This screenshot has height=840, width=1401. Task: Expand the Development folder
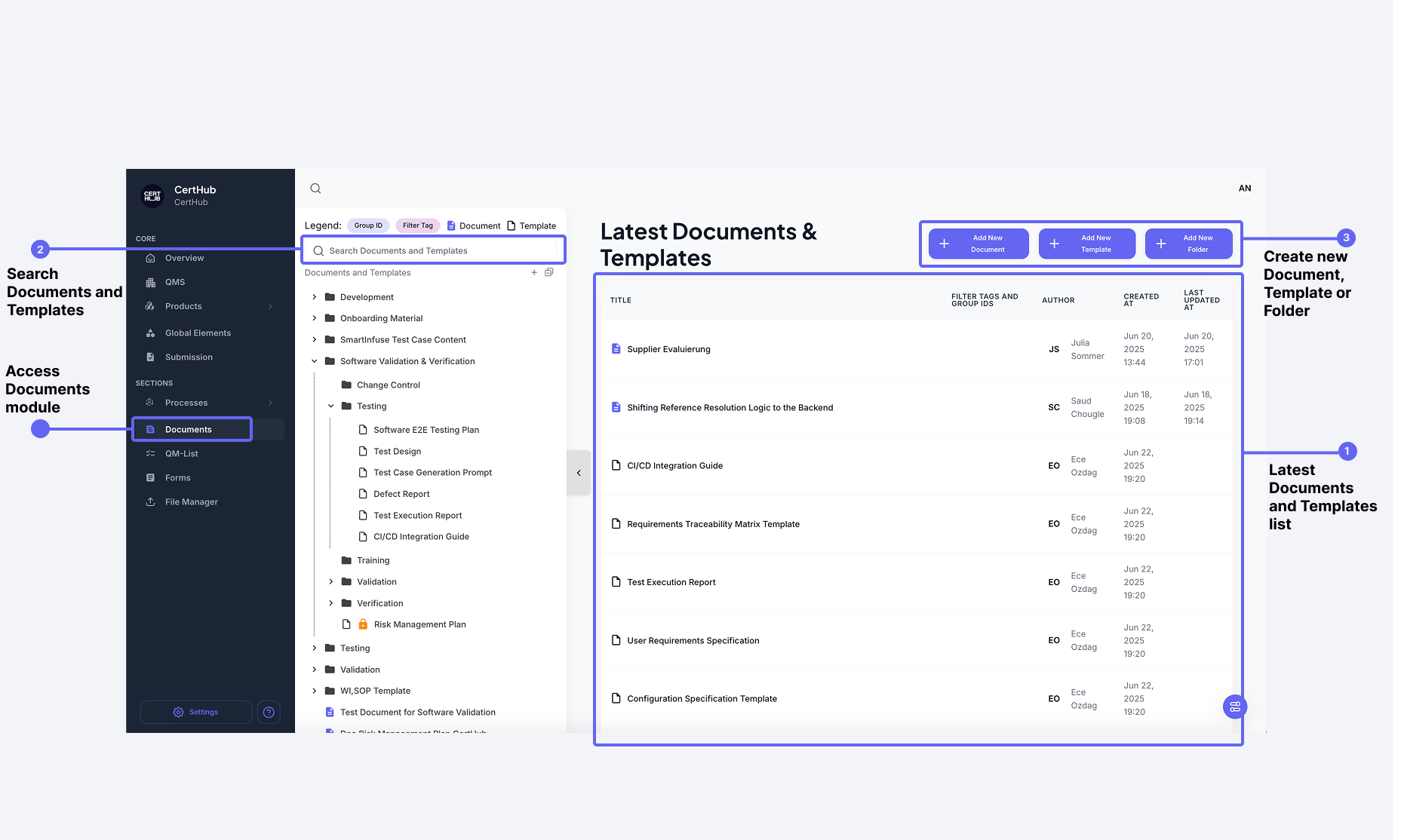pos(315,296)
